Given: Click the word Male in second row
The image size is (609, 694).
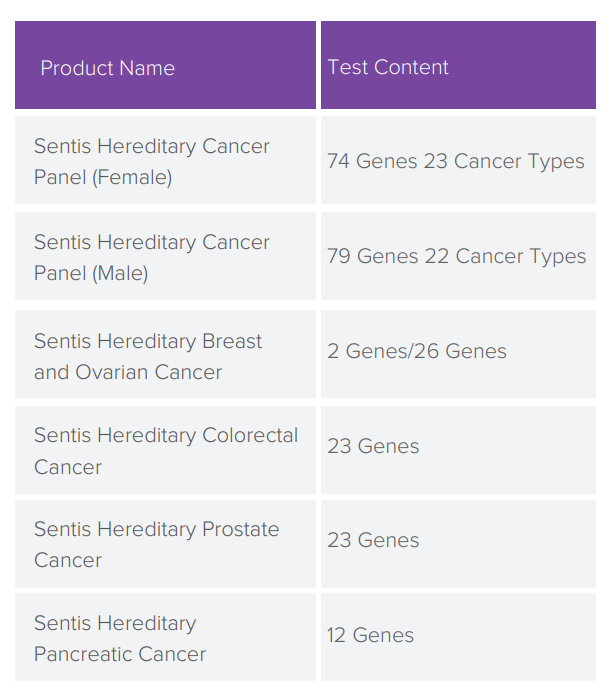Looking at the screenshot, I should point(120,273).
